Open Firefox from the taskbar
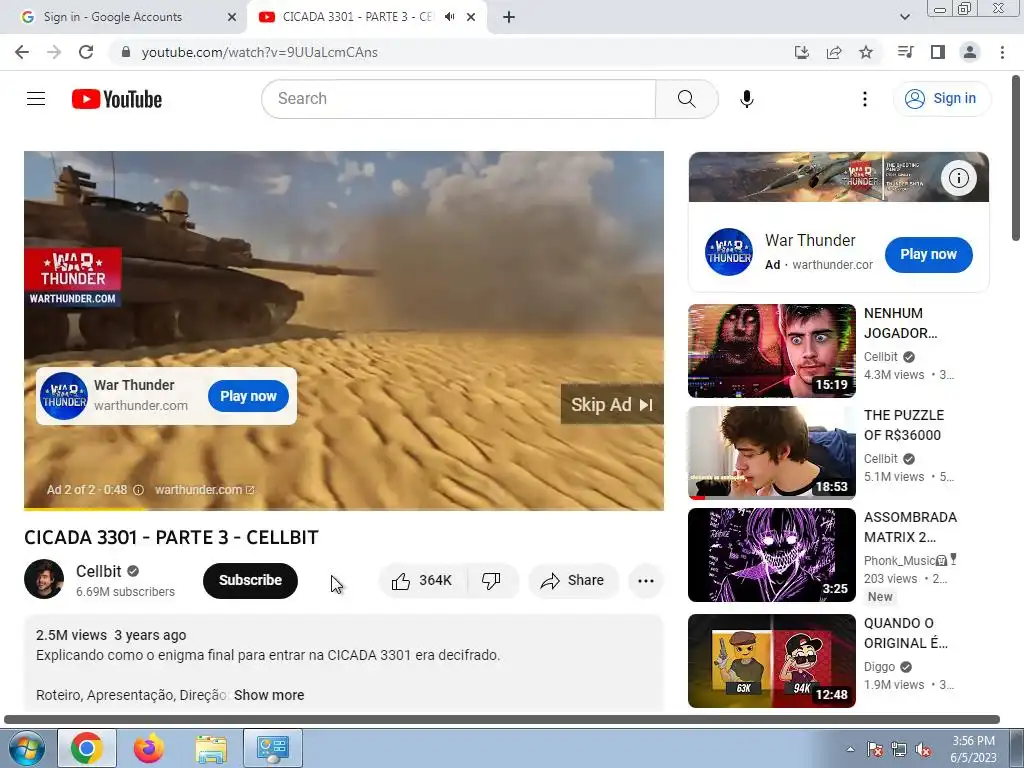This screenshot has height=768, width=1024. point(149,748)
